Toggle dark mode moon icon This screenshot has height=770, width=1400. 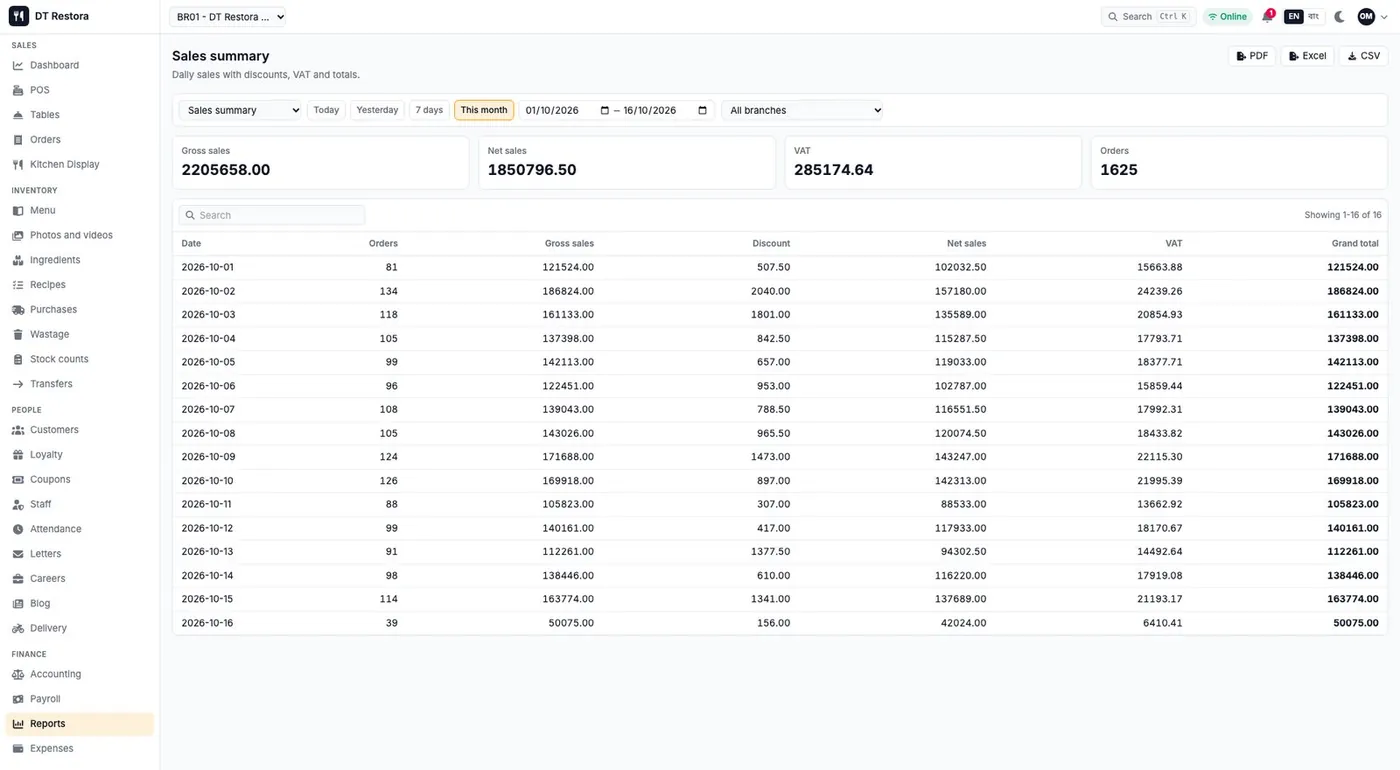point(1340,16)
